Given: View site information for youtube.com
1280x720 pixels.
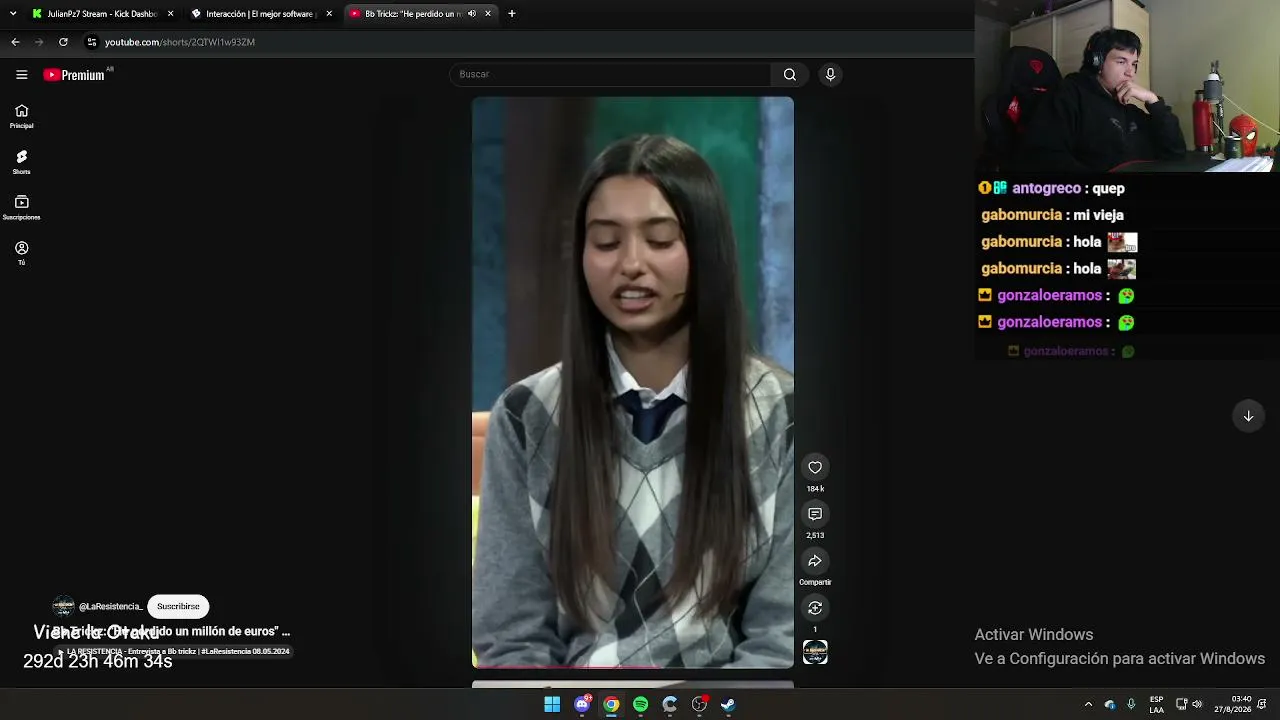Looking at the screenshot, I should (92, 42).
